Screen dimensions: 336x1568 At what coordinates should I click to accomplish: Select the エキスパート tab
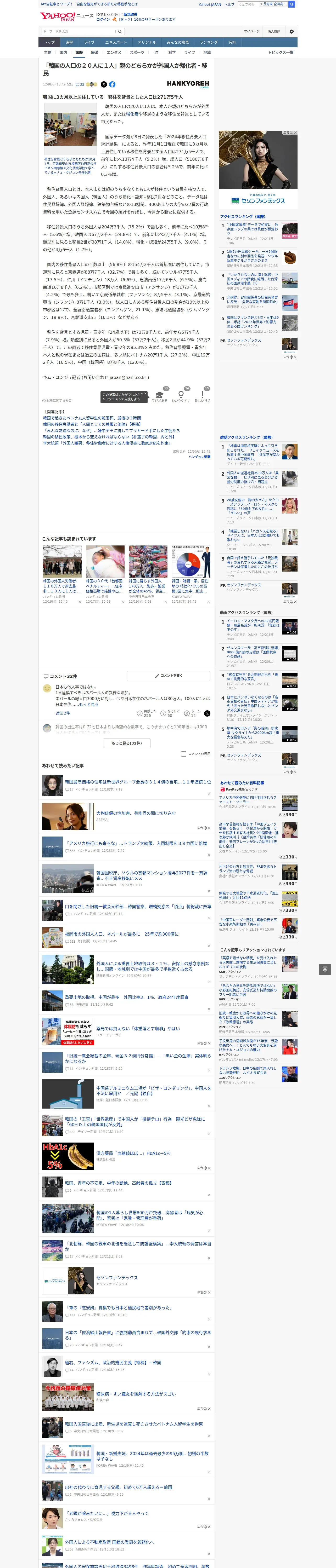click(x=116, y=43)
